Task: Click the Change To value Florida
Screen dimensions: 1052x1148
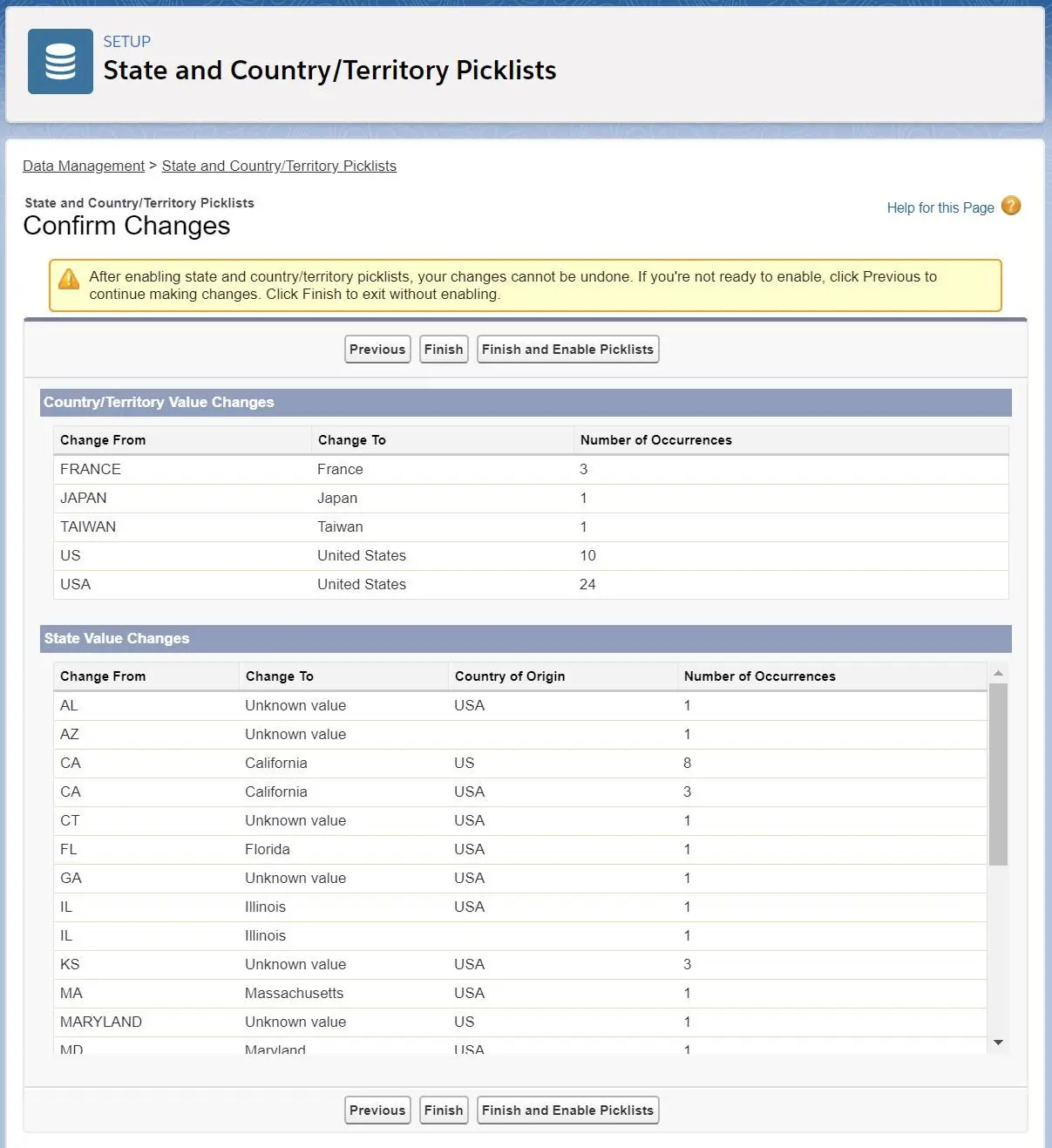Action: [x=268, y=849]
